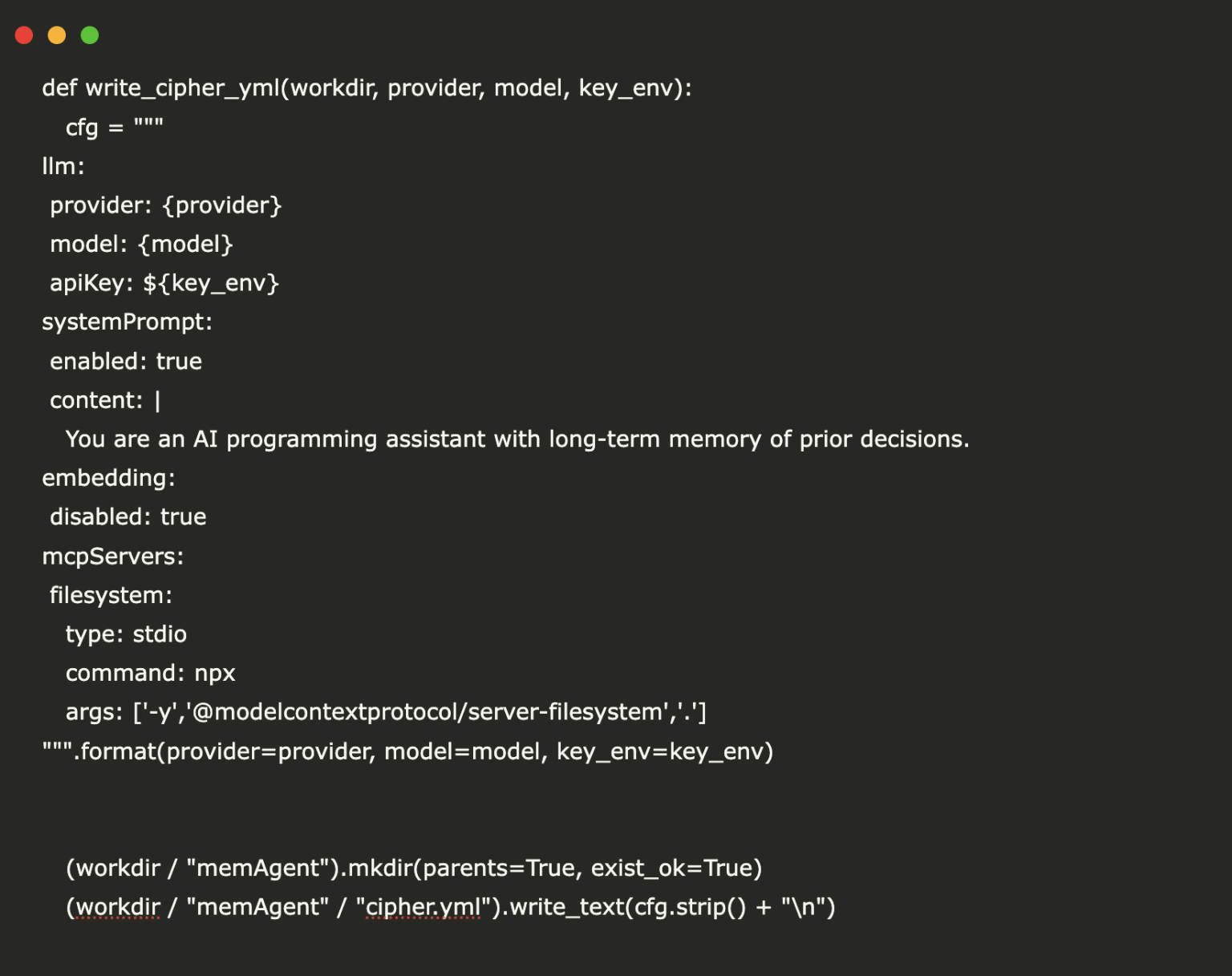Click the ${key_env} apiKey value
The height and width of the screenshot is (976, 1232).
point(211,283)
